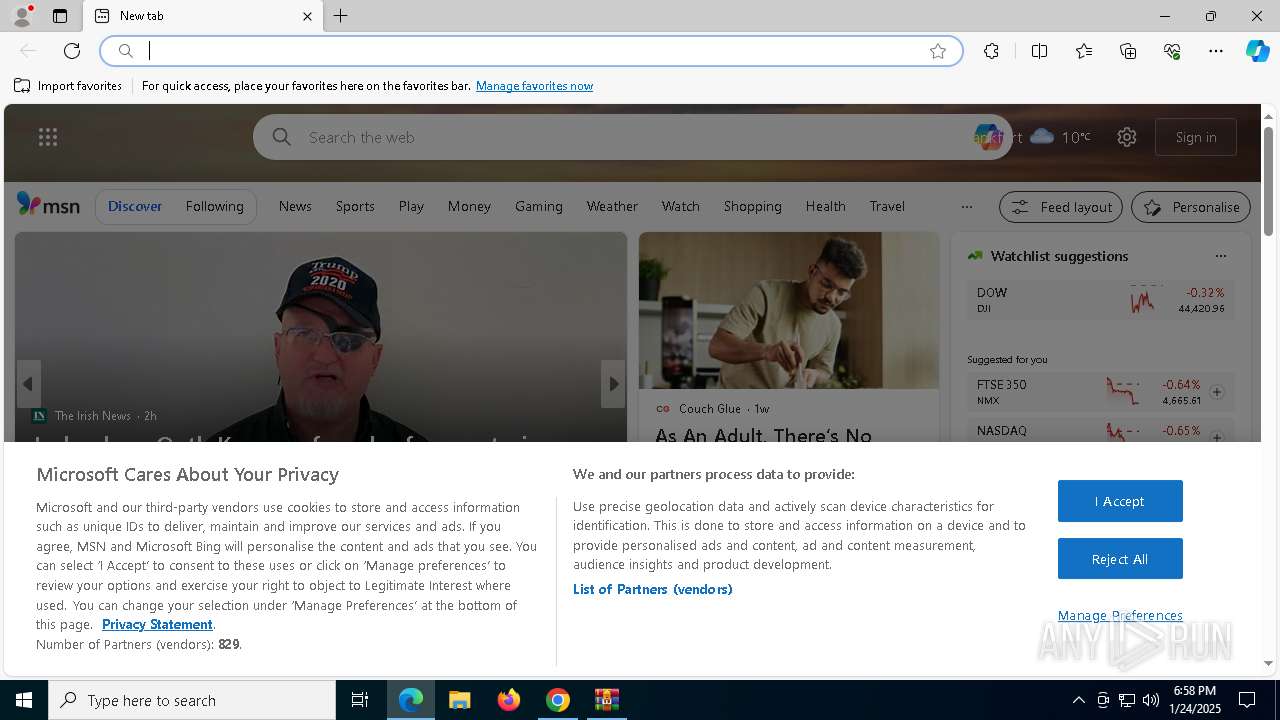Open the apps grid launcher
Viewport: 1280px width, 720px height.
click(x=47, y=137)
